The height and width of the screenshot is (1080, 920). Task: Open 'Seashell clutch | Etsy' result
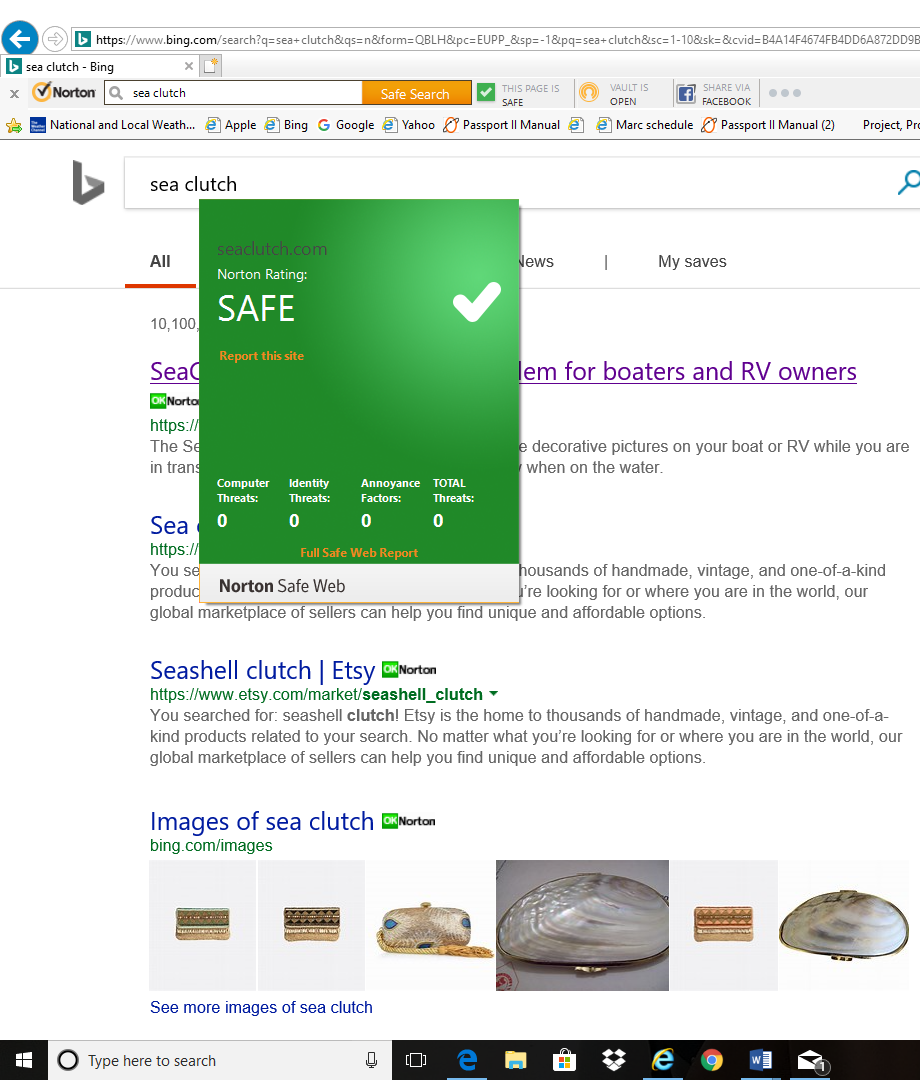click(x=262, y=670)
